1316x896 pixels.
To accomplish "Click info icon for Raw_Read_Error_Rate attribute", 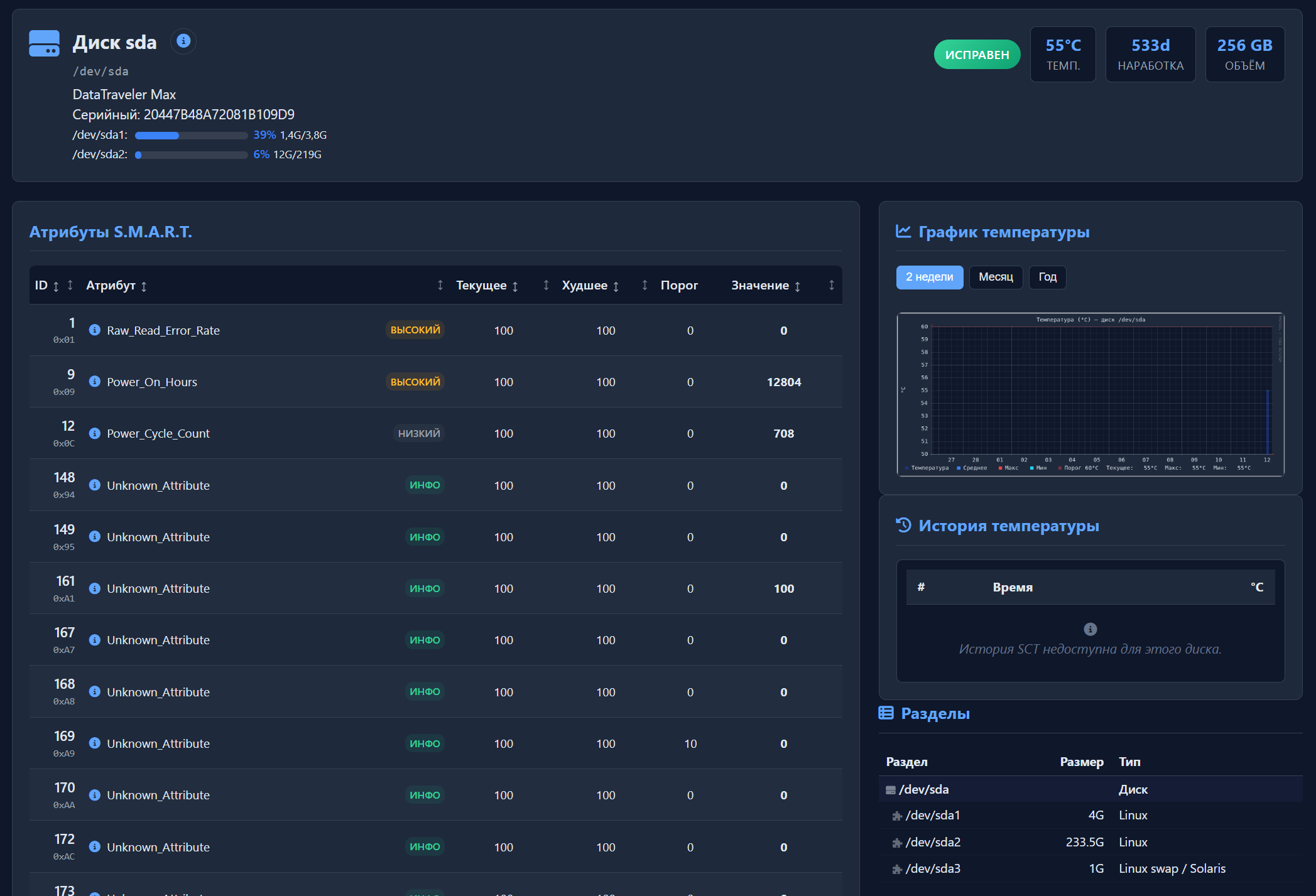I will tap(95, 330).
